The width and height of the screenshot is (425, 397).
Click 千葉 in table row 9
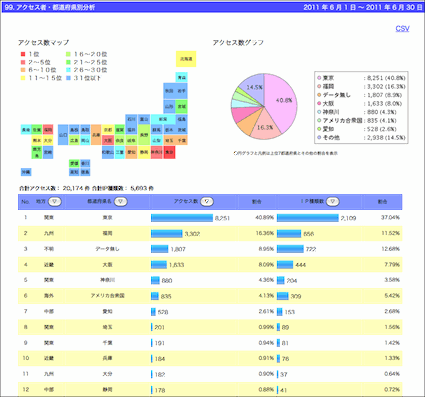pos(107,343)
